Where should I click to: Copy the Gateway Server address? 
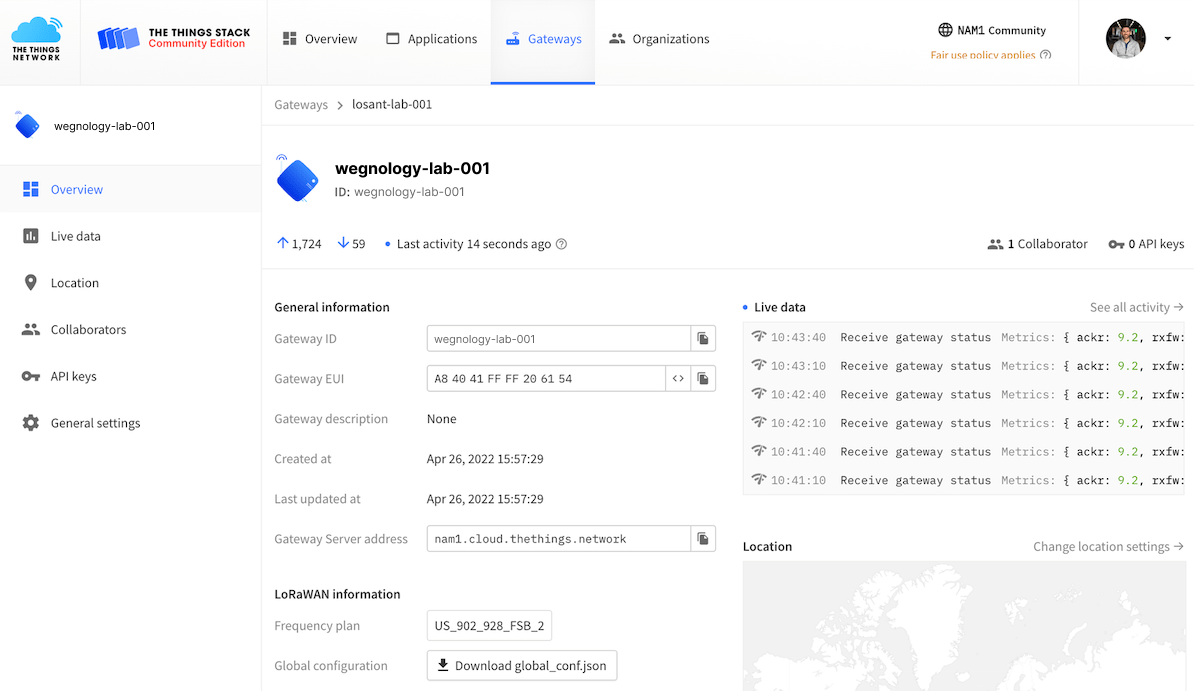click(x=703, y=539)
